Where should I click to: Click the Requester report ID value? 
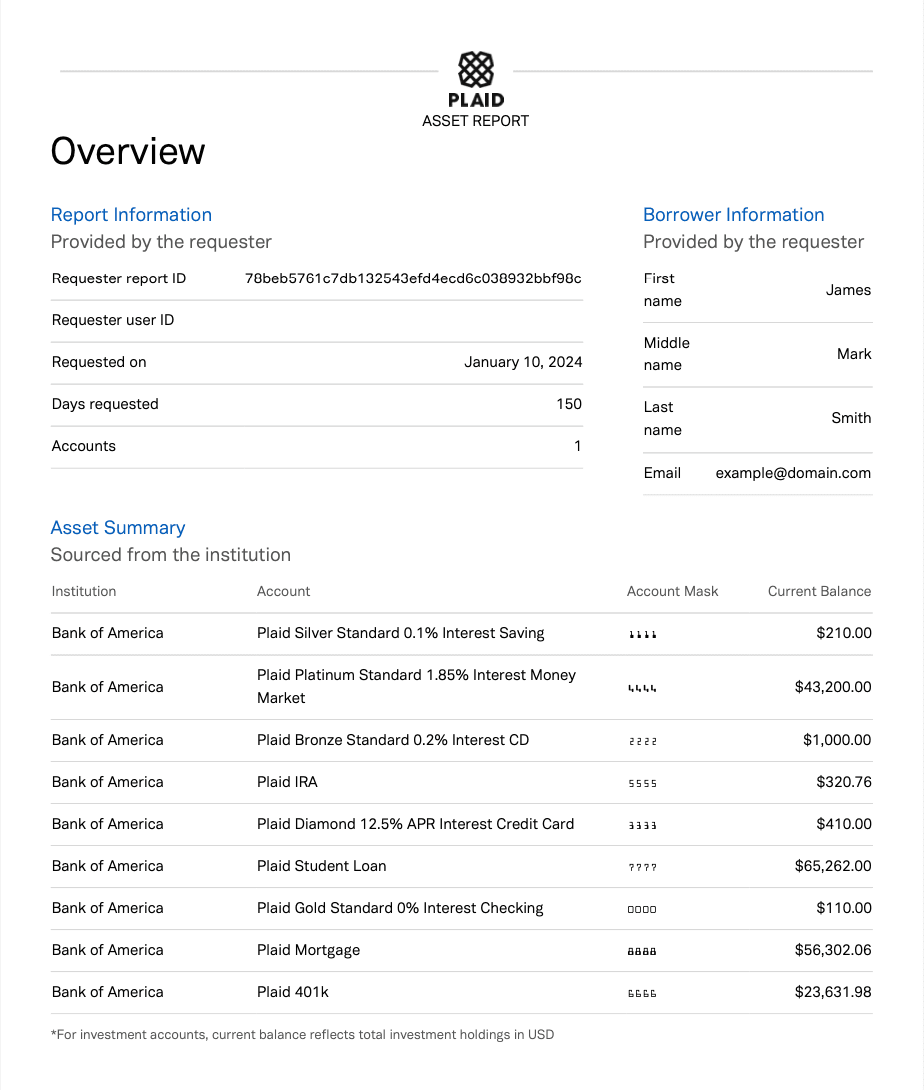click(411, 278)
